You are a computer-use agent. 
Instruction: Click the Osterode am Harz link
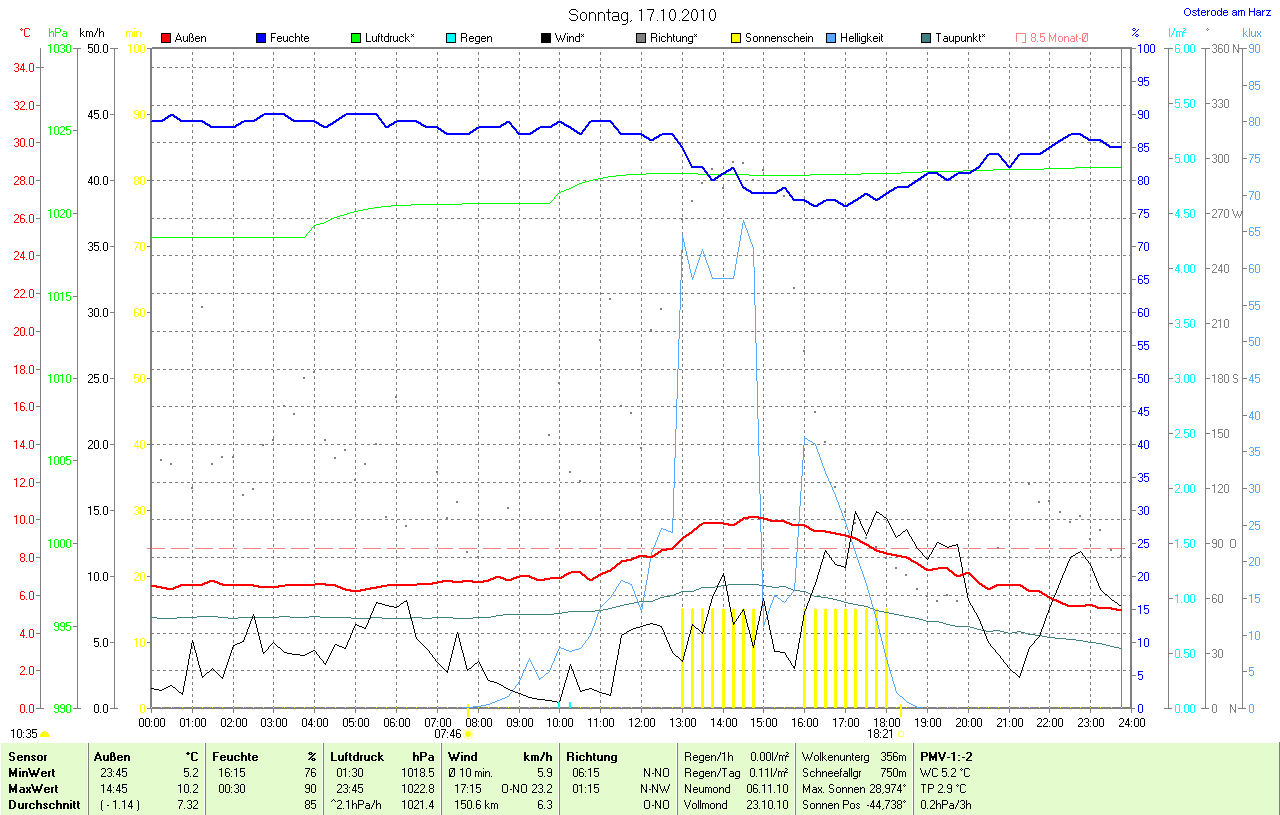point(1225,12)
